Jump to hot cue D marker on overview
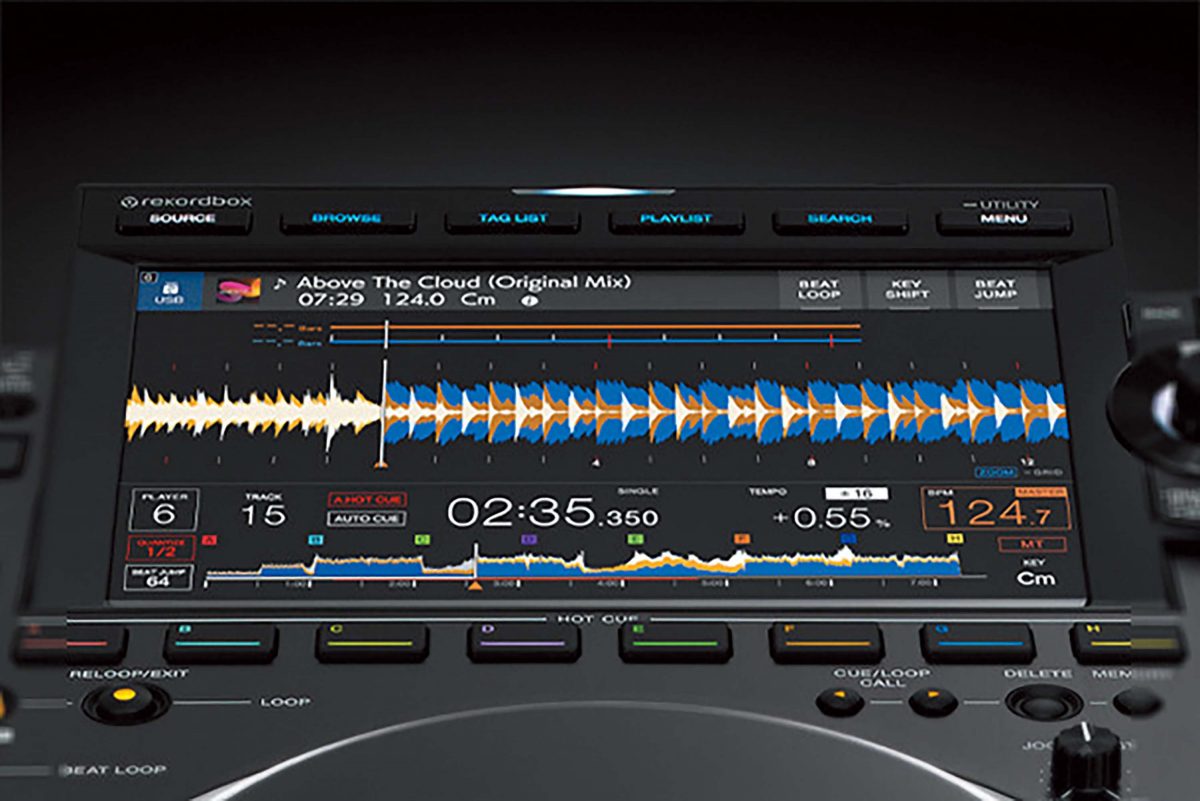Viewport: 1200px width, 801px height. 529,539
